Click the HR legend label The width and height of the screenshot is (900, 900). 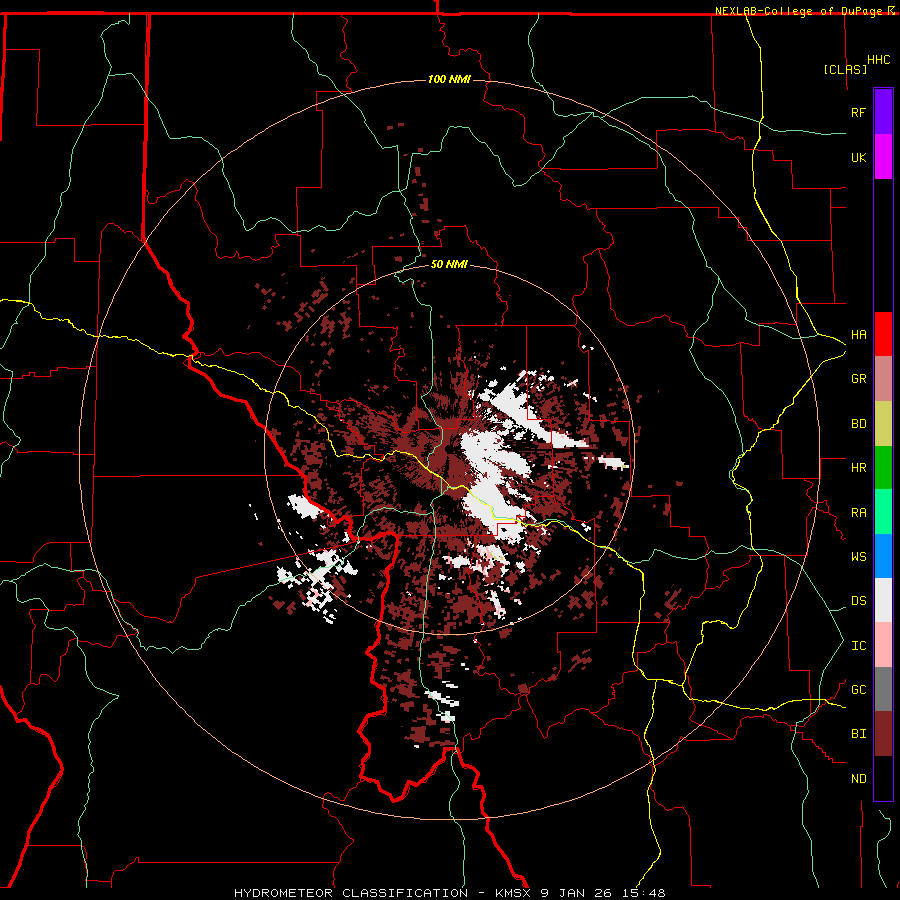(x=858, y=468)
